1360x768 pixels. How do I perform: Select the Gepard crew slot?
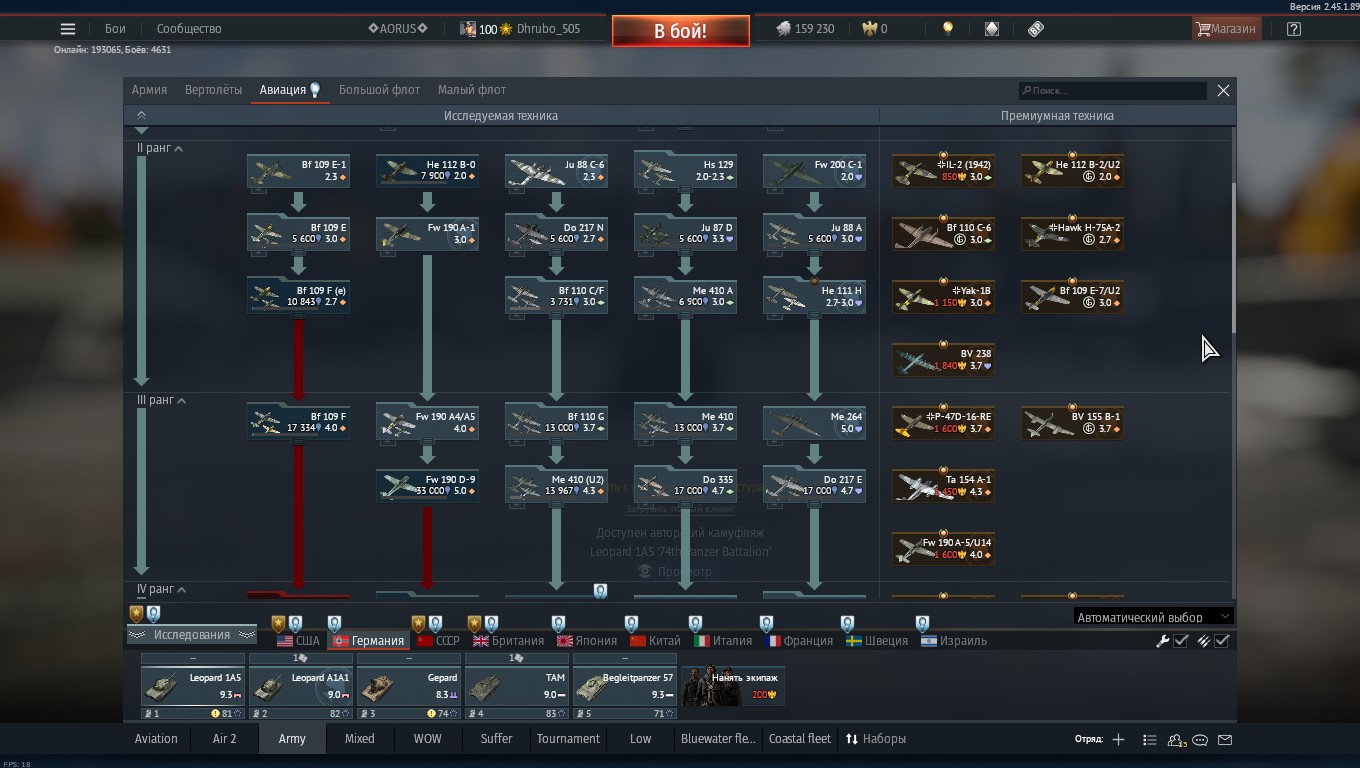[x=408, y=686]
